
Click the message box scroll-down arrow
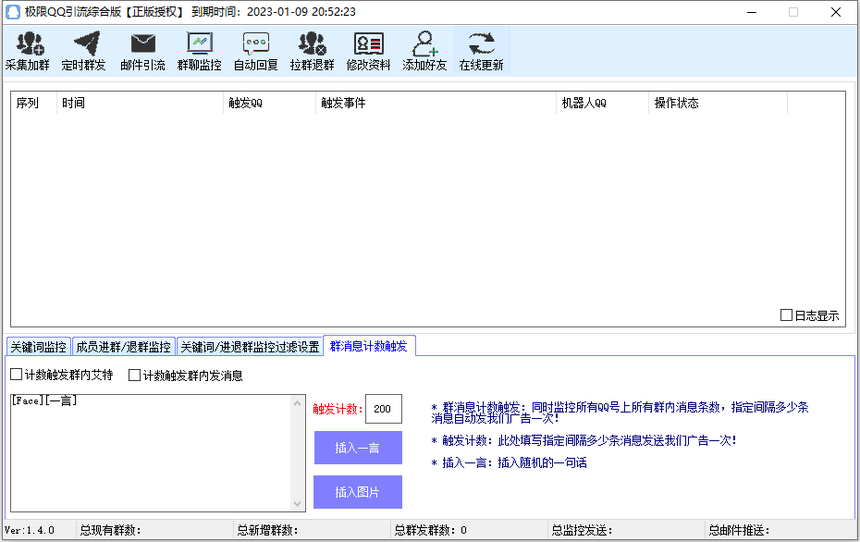(297, 504)
